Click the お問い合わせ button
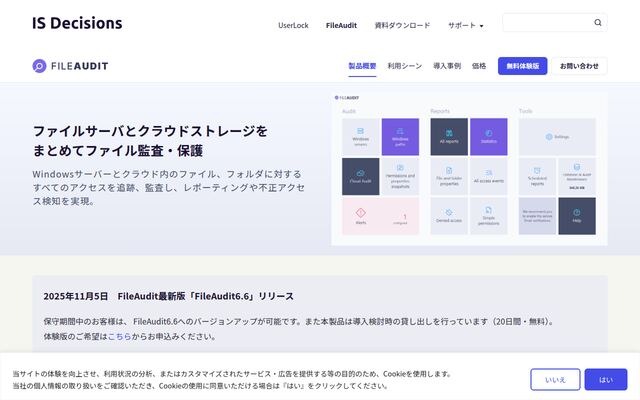This screenshot has width=640, height=400. [579, 66]
